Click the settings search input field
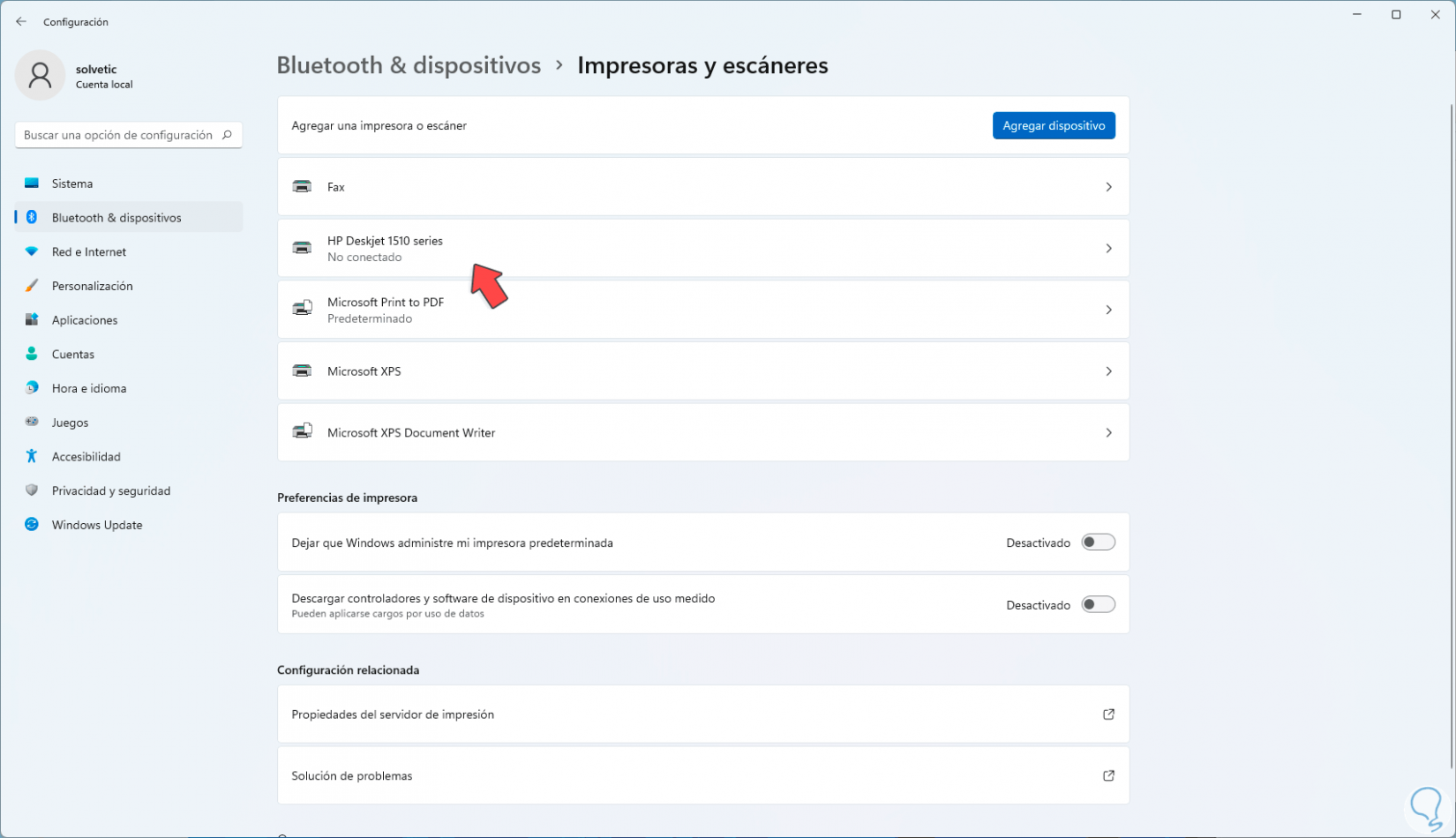This screenshot has width=1456, height=838. (x=117, y=135)
